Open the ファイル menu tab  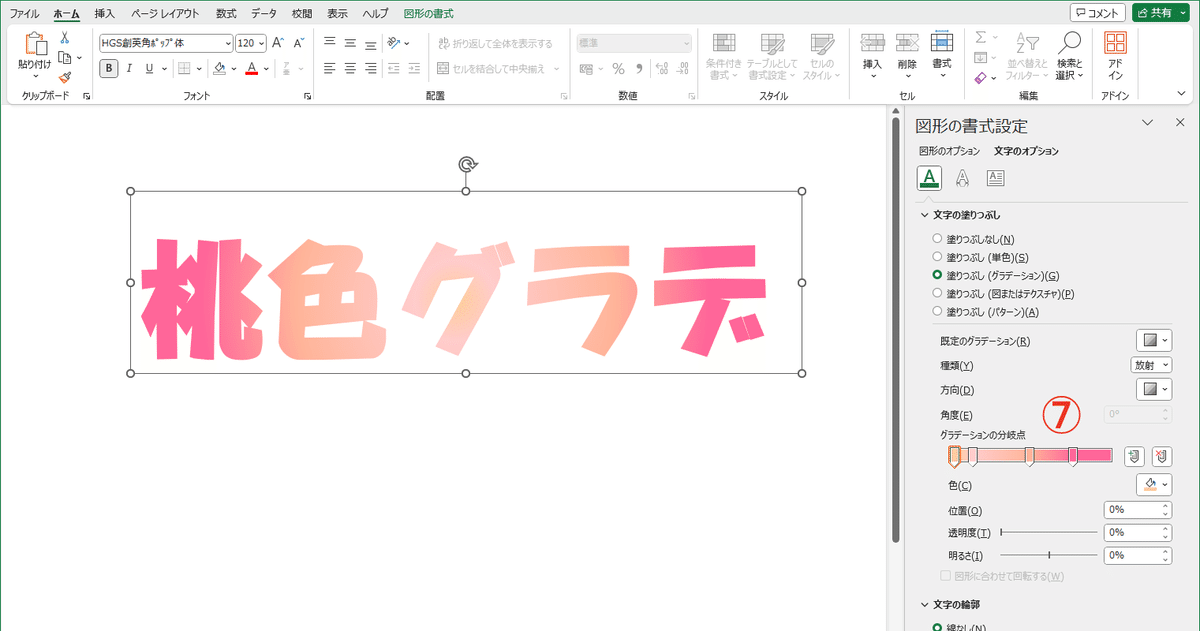point(25,14)
